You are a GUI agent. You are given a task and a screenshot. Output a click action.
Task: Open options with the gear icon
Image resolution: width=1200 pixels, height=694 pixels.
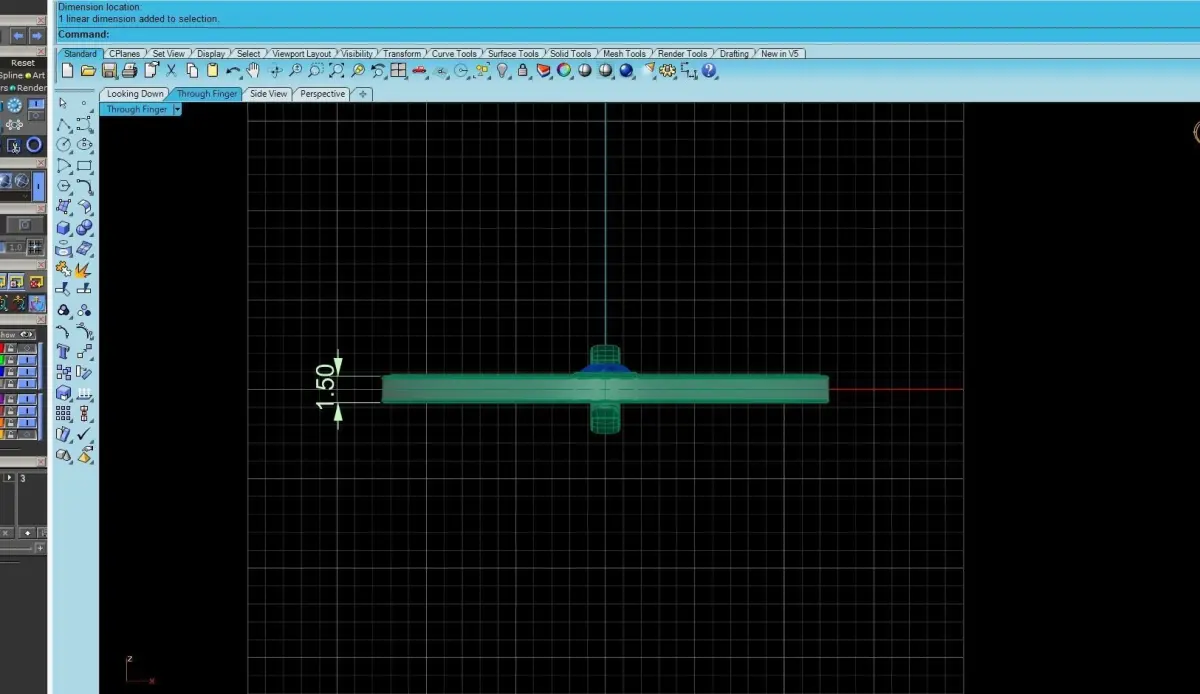(668, 71)
